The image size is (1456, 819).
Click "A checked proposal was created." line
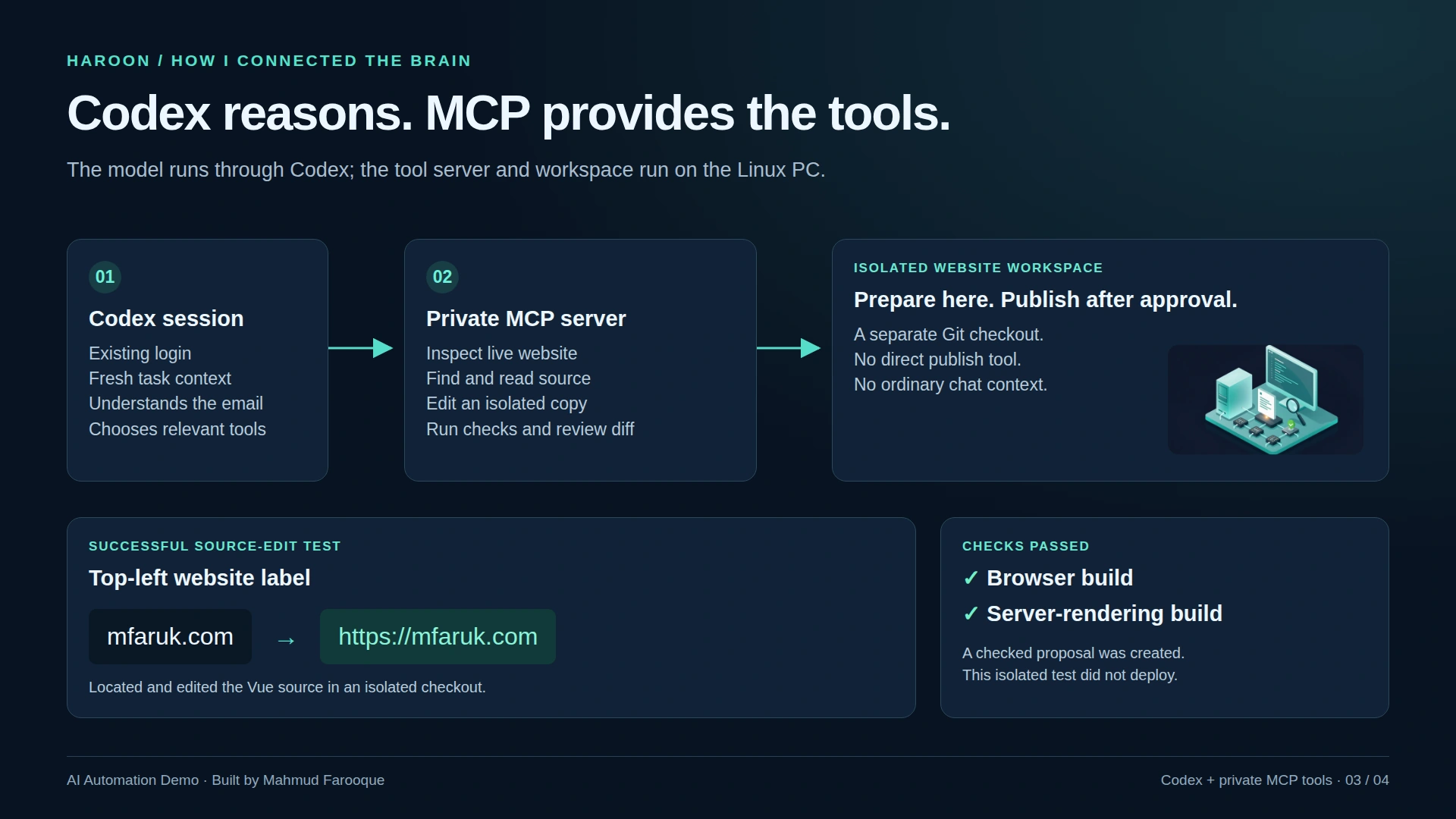pos(1073,653)
